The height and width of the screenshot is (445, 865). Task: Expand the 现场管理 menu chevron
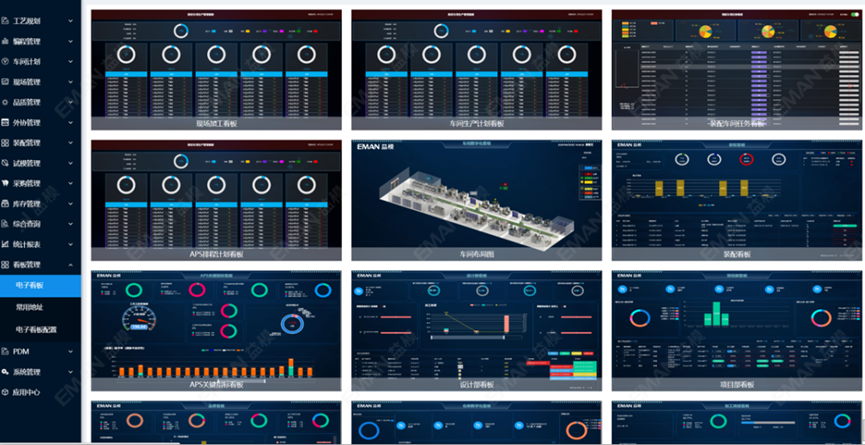coord(73,82)
